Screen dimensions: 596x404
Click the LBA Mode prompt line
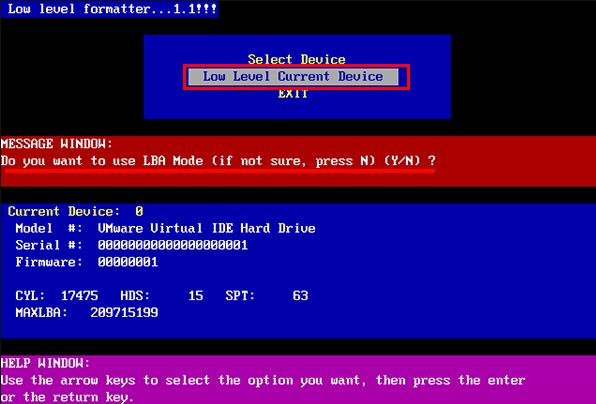pos(218,161)
